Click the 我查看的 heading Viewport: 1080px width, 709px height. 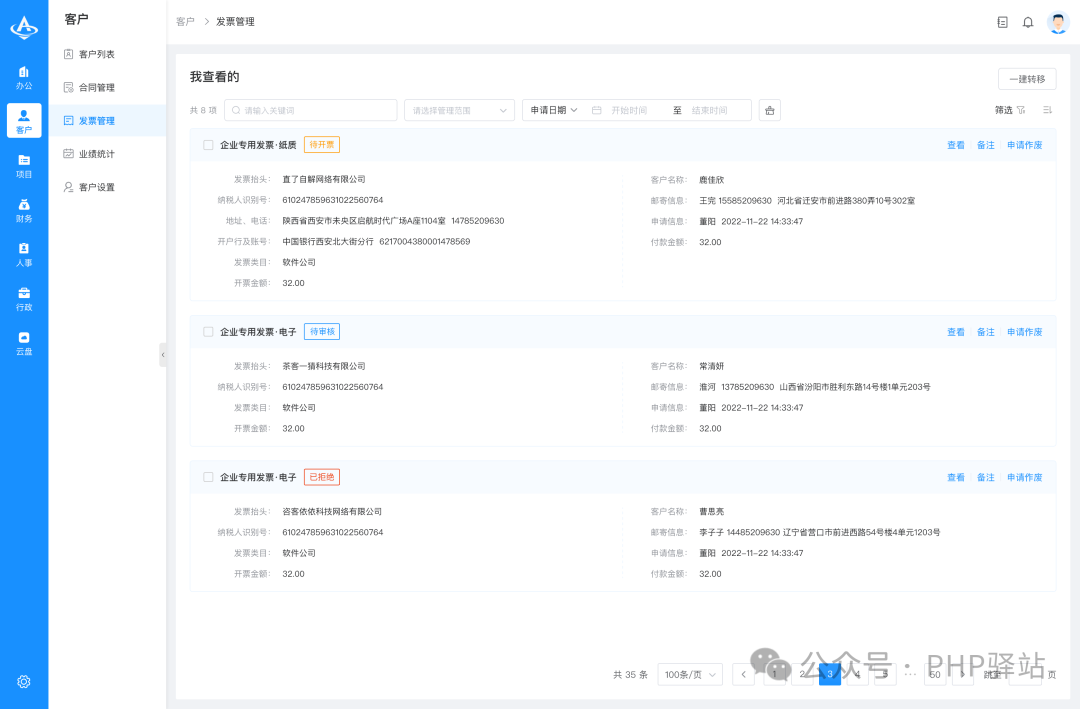[215, 76]
